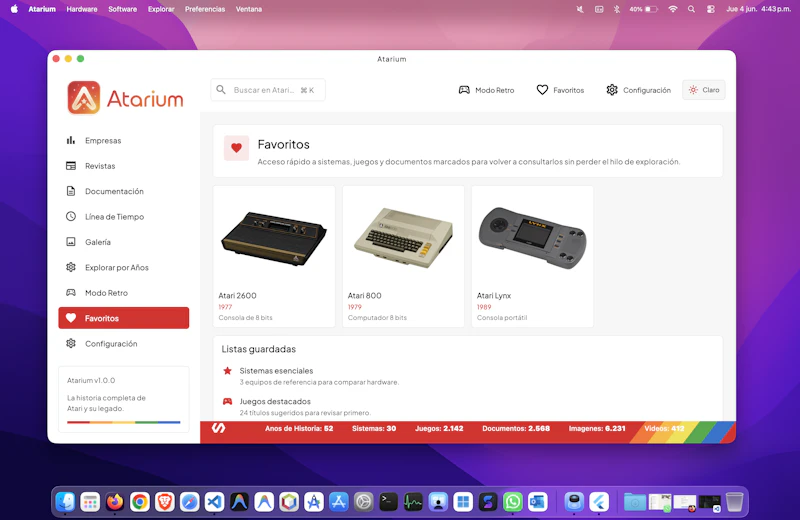Launch Visual Studio Code from the dock
This screenshot has height=520, width=800.
[214, 502]
